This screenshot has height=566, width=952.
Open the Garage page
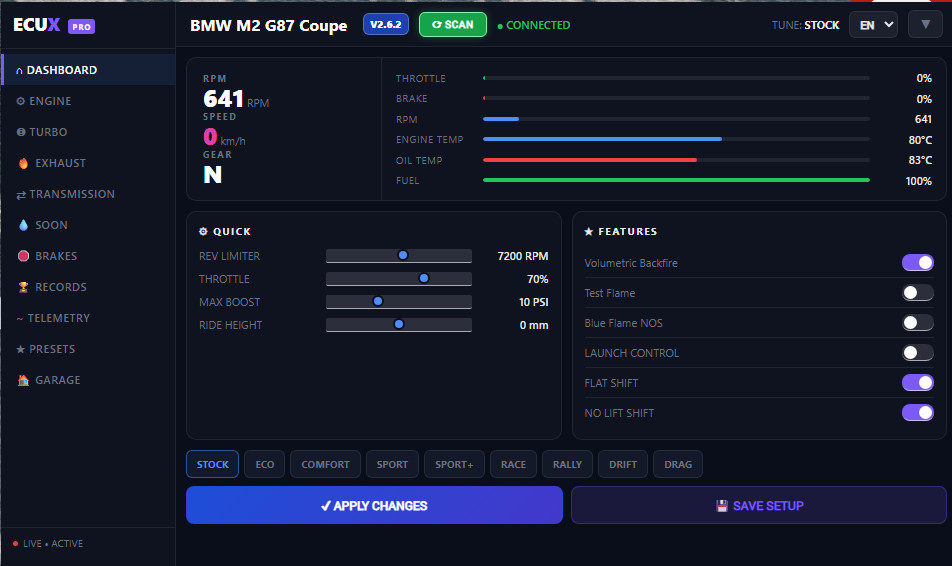coord(89,380)
